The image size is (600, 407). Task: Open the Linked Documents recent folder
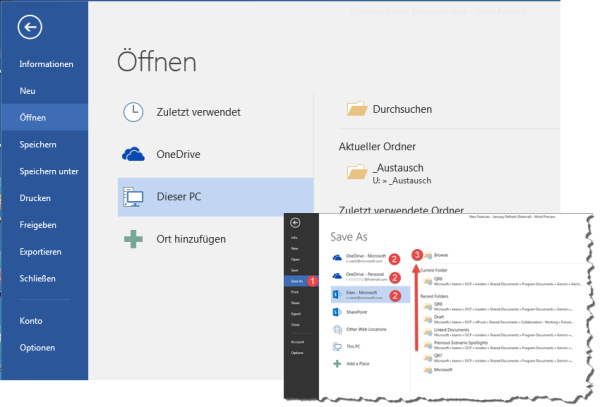[499, 332]
